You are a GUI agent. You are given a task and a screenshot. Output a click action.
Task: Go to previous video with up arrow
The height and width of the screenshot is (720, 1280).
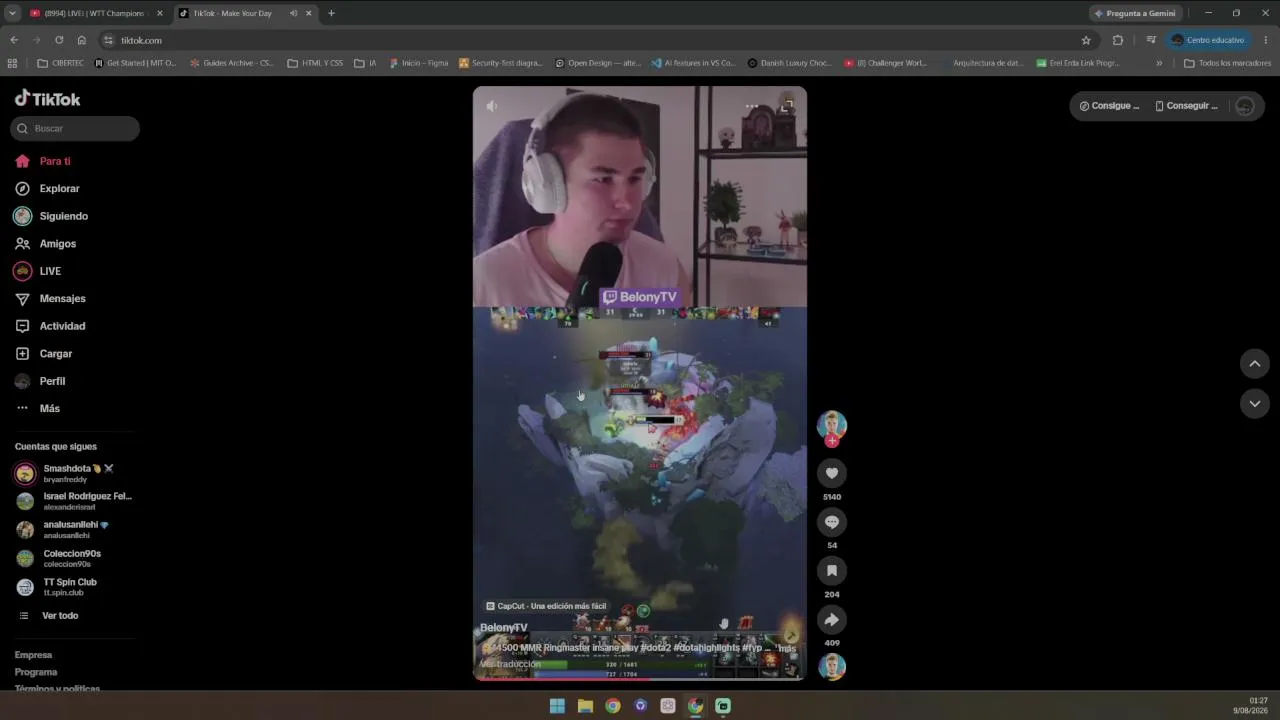(1255, 364)
